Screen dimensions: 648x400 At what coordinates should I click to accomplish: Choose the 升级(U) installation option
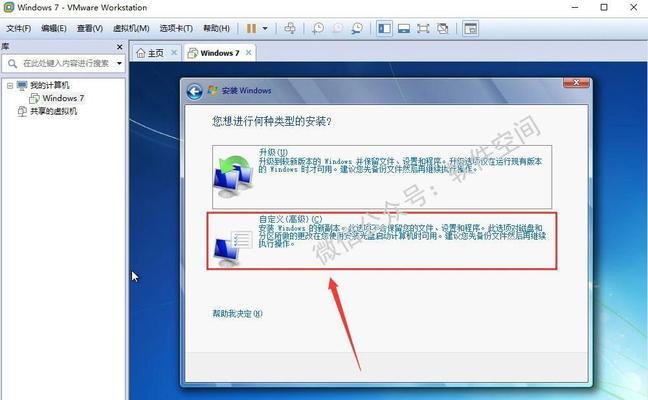pyautogui.click(x=382, y=176)
